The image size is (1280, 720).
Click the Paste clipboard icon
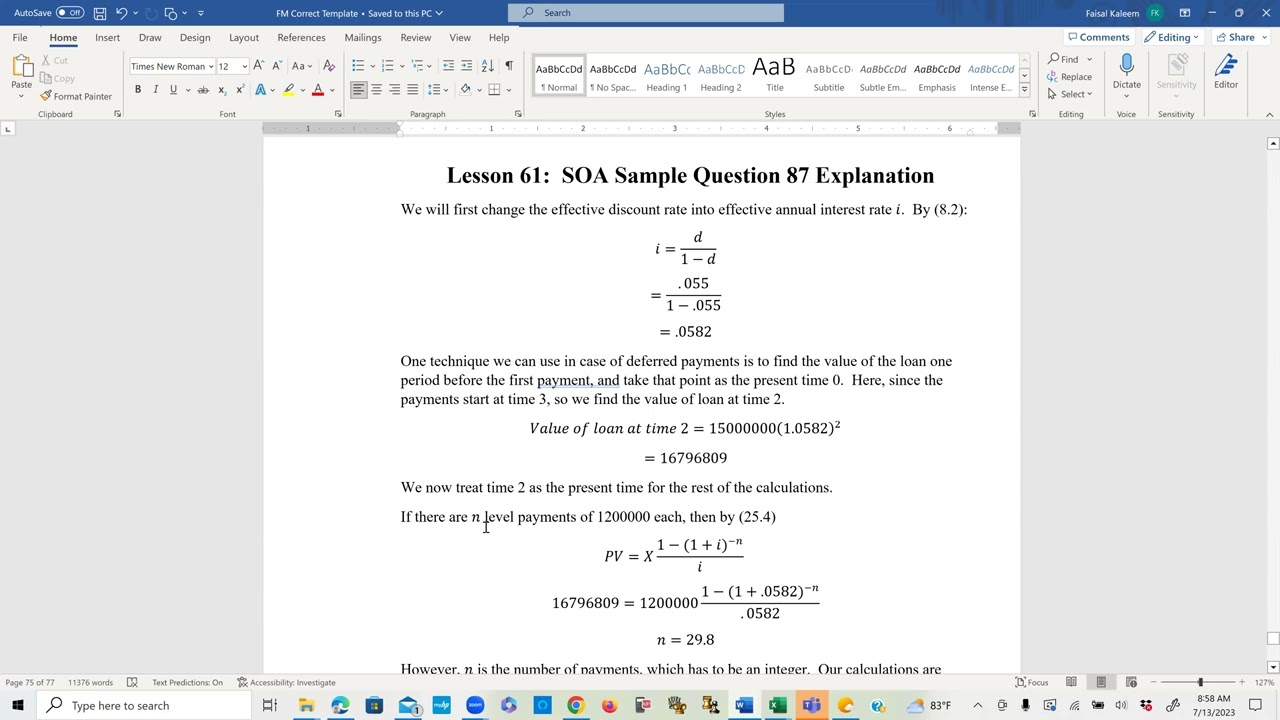[x=21, y=66]
